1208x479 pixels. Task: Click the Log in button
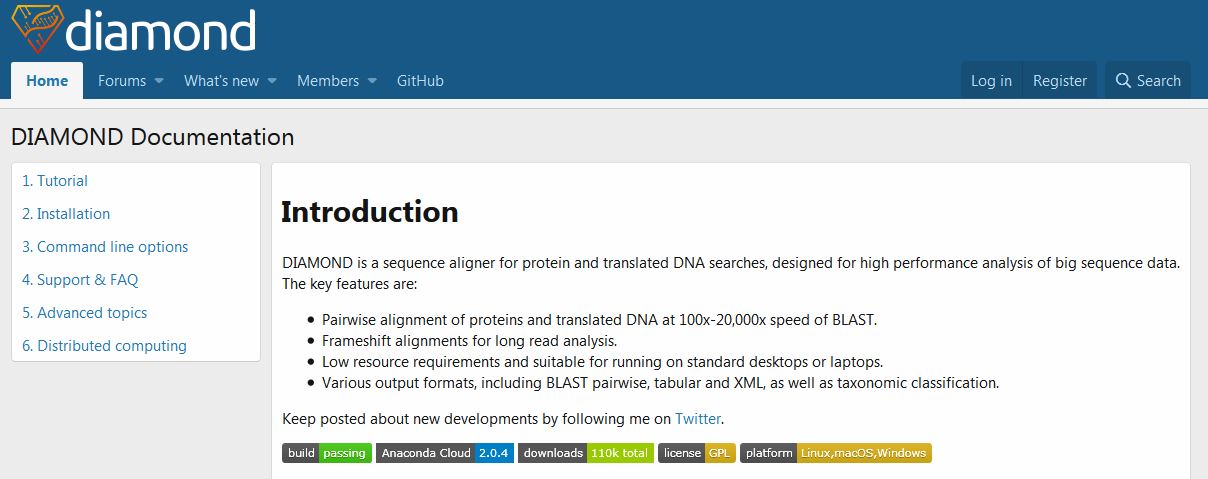pyautogui.click(x=991, y=81)
